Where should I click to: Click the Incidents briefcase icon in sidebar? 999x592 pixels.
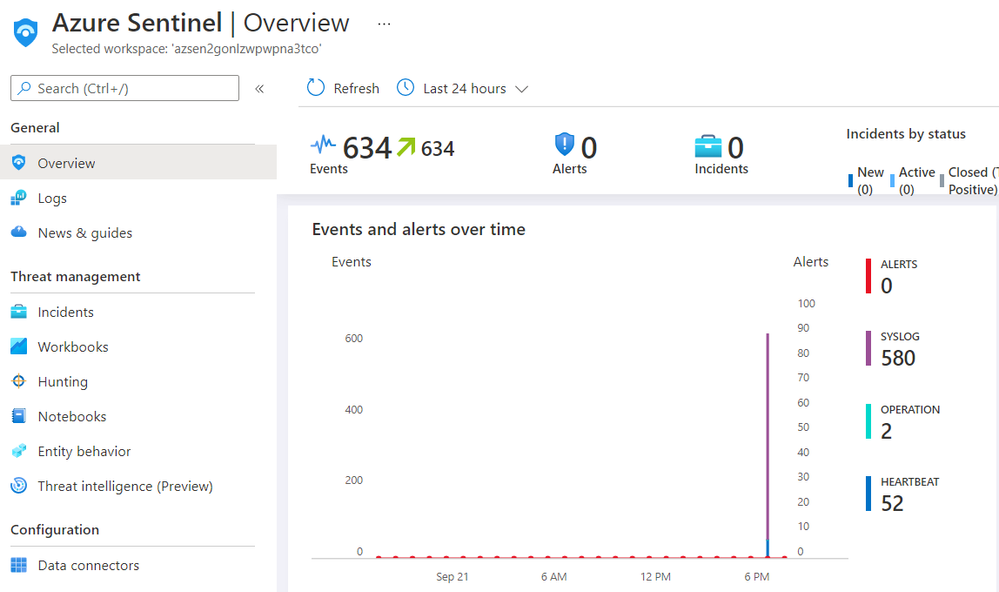click(19, 312)
